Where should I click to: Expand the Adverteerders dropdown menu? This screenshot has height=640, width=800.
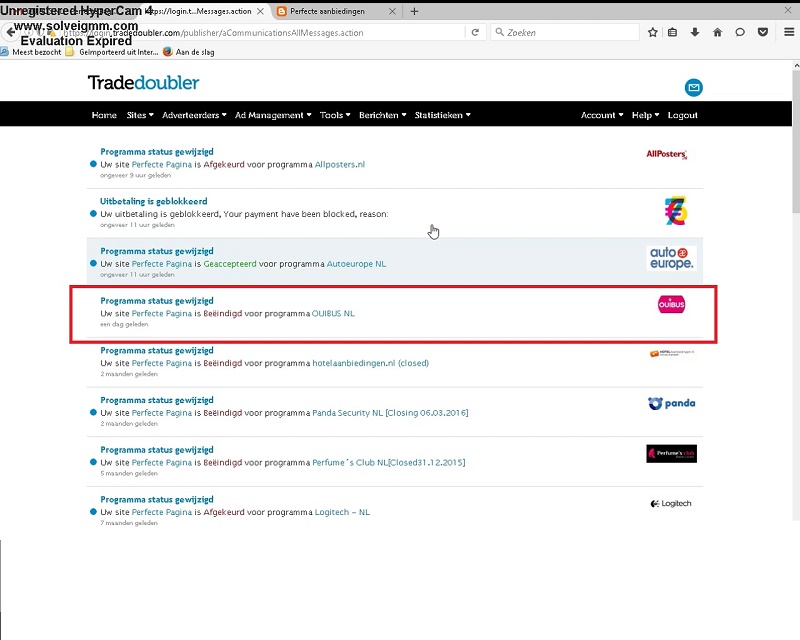(194, 115)
